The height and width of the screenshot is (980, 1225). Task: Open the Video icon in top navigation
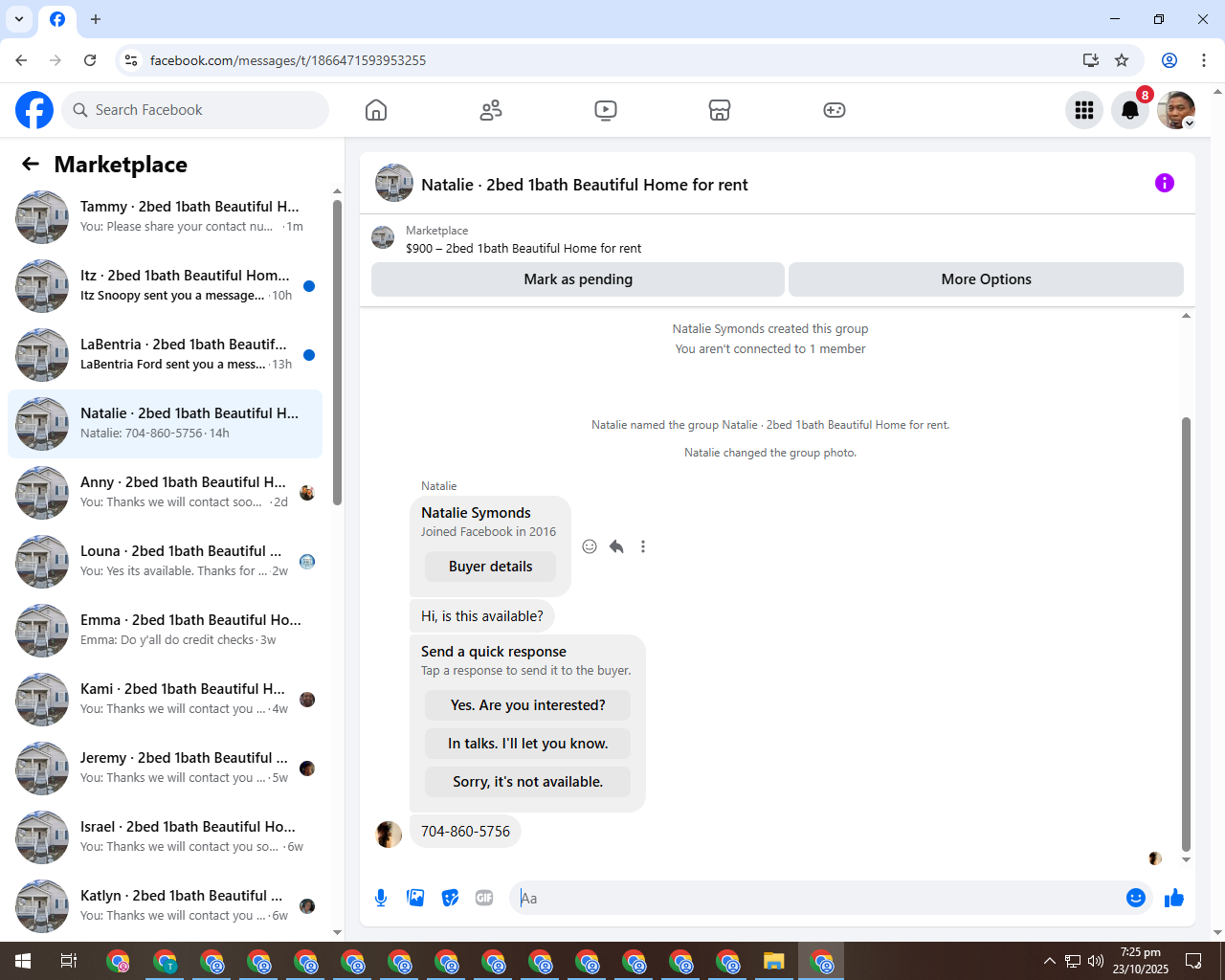(x=606, y=110)
